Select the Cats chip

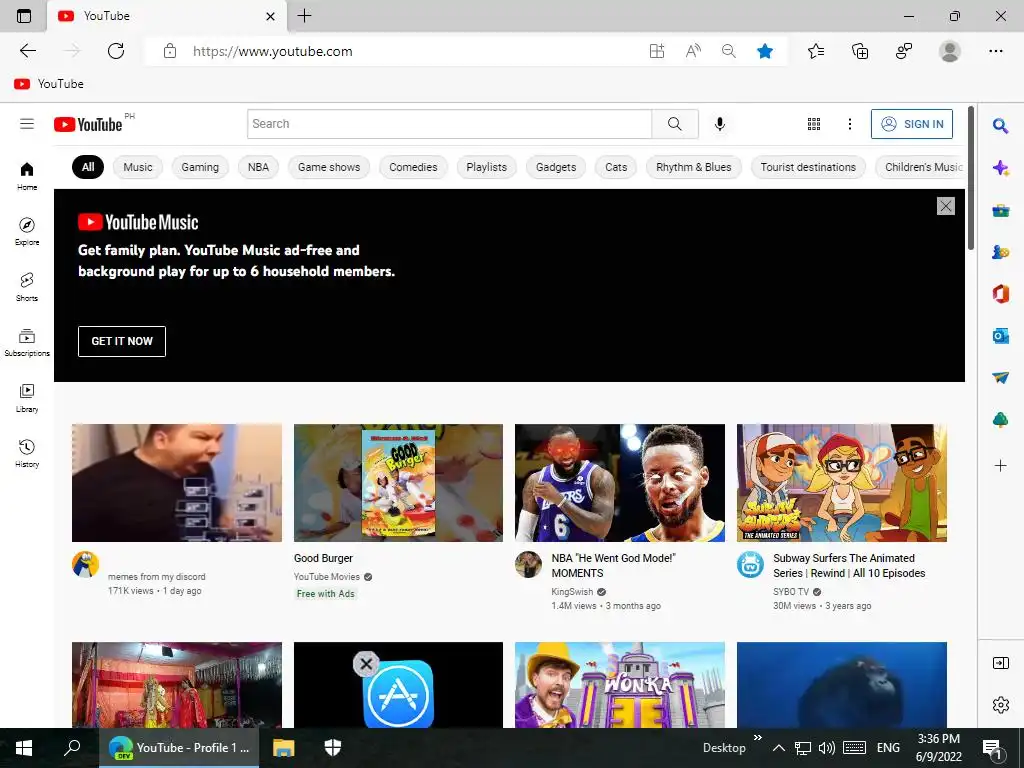pos(616,167)
